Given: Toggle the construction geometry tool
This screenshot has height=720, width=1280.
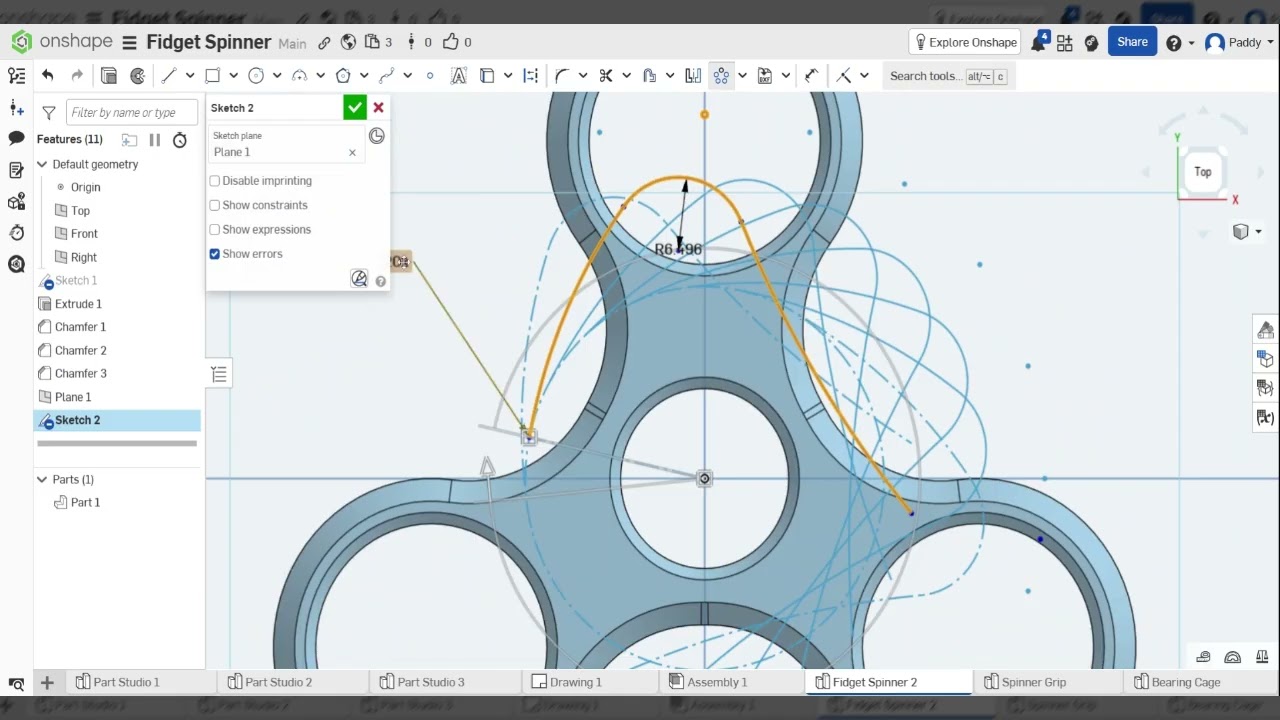Looking at the screenshot, I should (x=531, y=76).
